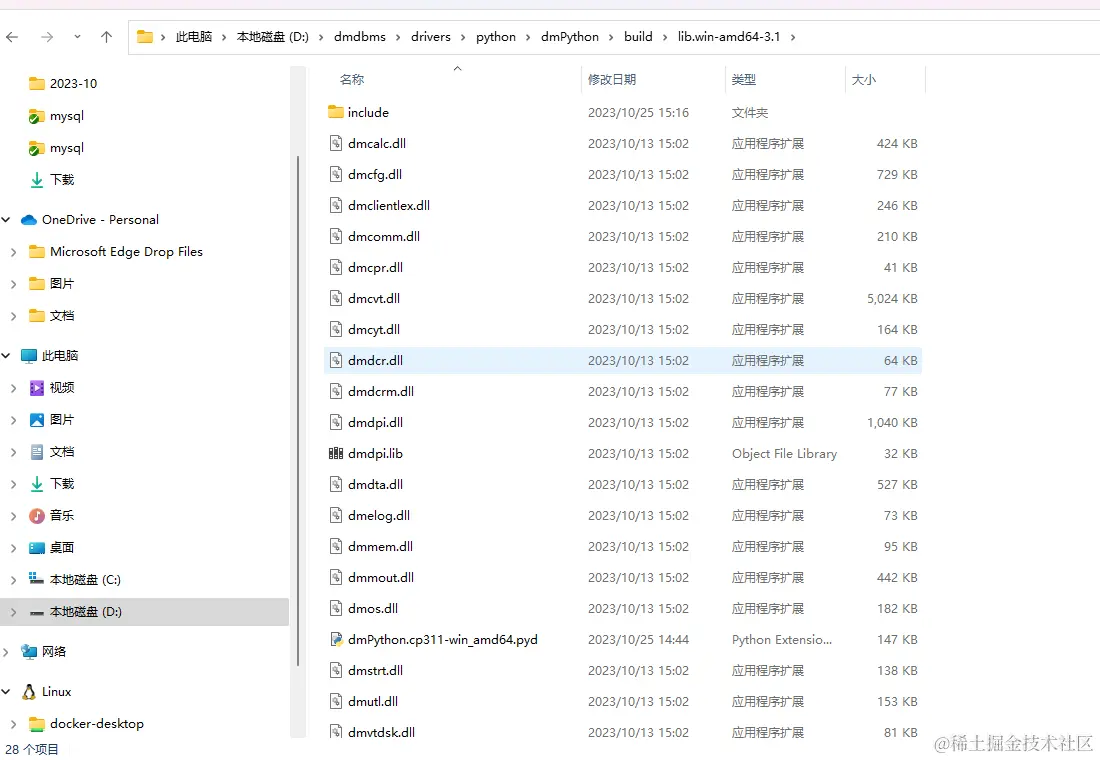Go forward with the right arrow button
The image size is (1100, 760).
[47, 37]
